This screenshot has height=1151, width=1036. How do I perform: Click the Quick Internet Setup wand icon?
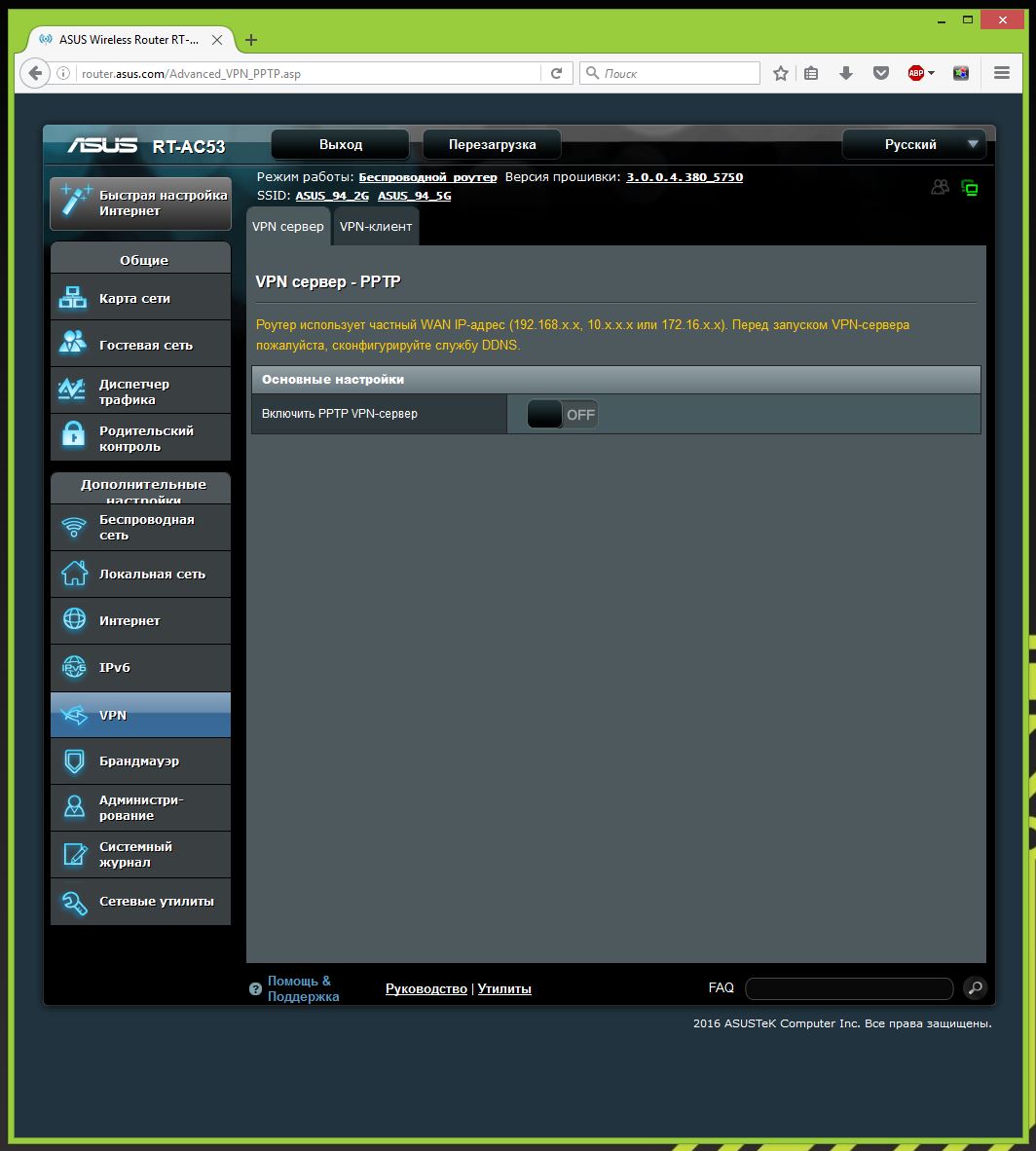click(76, 201)
